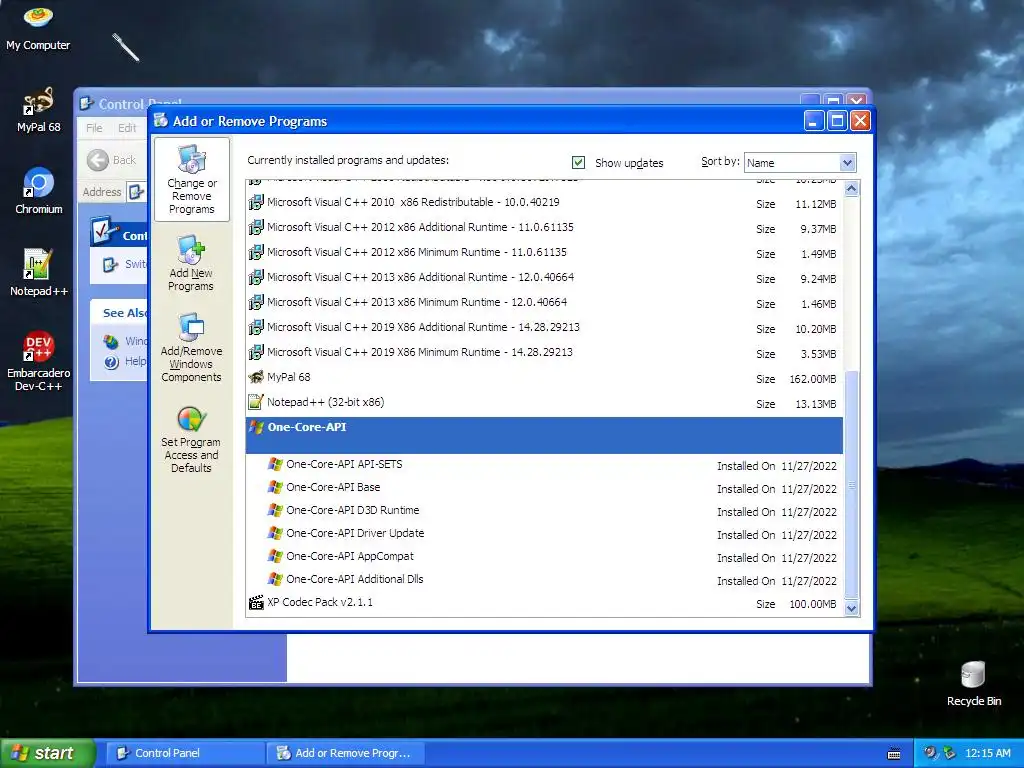The width and height of the screenshot is (1024, 768).
Task: Click the MyPal 68 program icon in list
Action: [256, 377]
